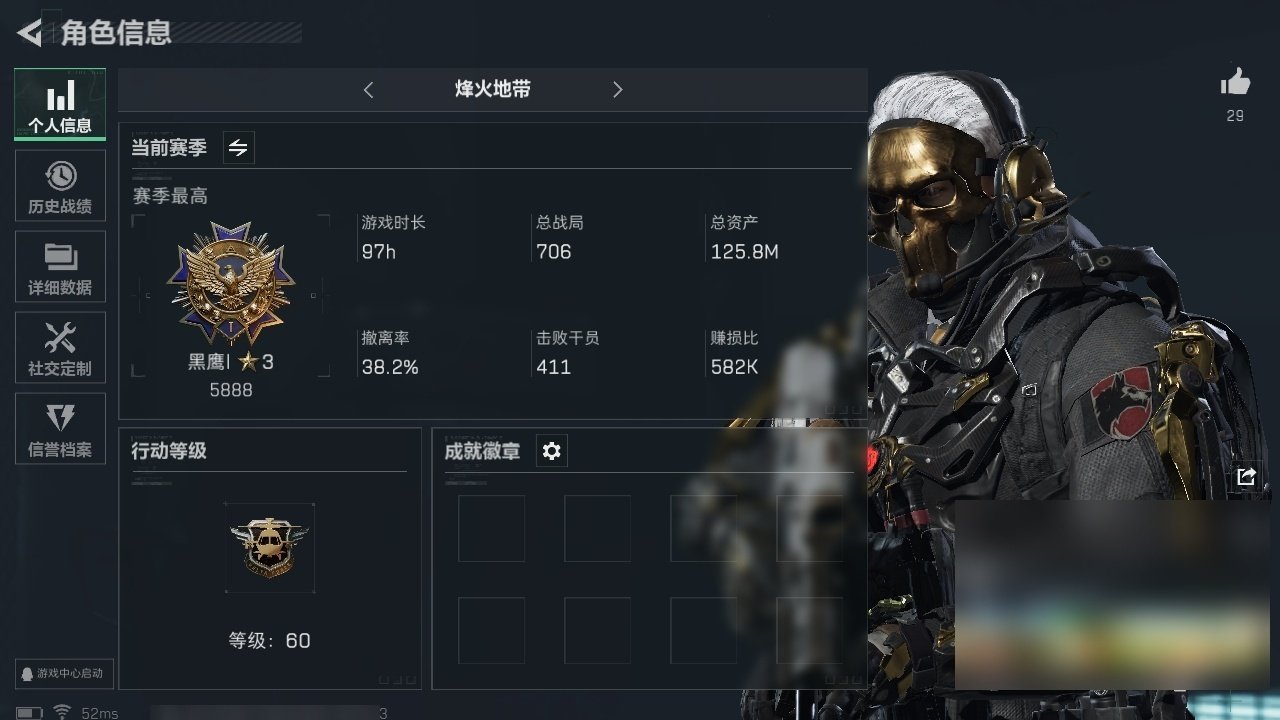Open the 历史战绩 history tab
Image resolution: width=1280 pixels, height=720 pixels.
(60, 186)
